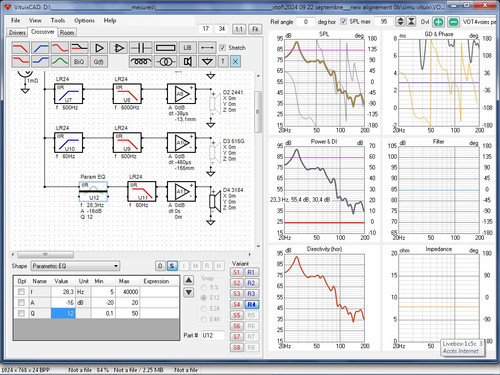Image resolution: width=500 pixels, height=375 pixels.
Task: Insert a BiQ biquad block
Action: click(79, 61)
